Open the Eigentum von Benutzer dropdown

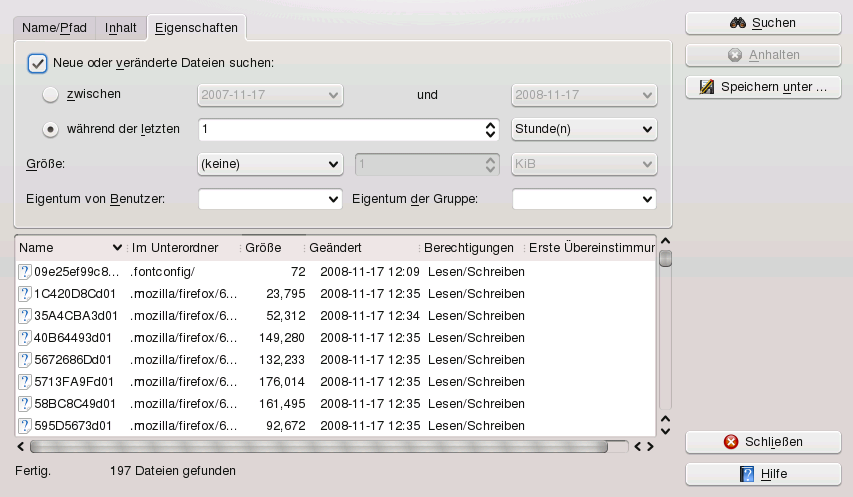(270, 199)
